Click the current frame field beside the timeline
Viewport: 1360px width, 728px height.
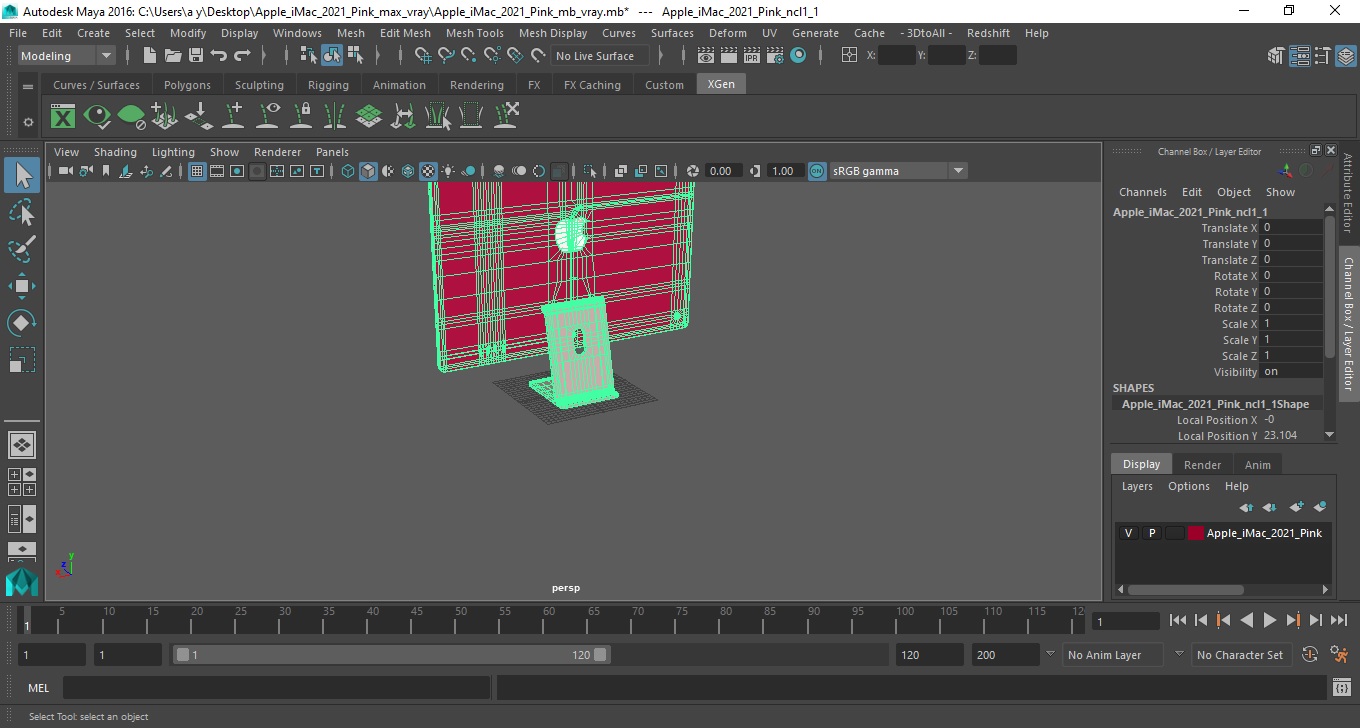click(x=1126, y=621)
